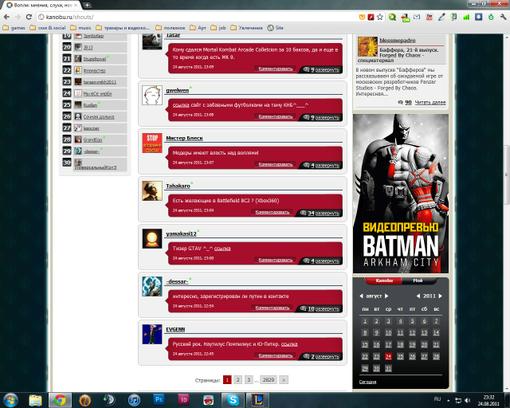Open gwelwen's user profile link
The image size is (510, 408).
pyautogui.click(x=177, y=90)
